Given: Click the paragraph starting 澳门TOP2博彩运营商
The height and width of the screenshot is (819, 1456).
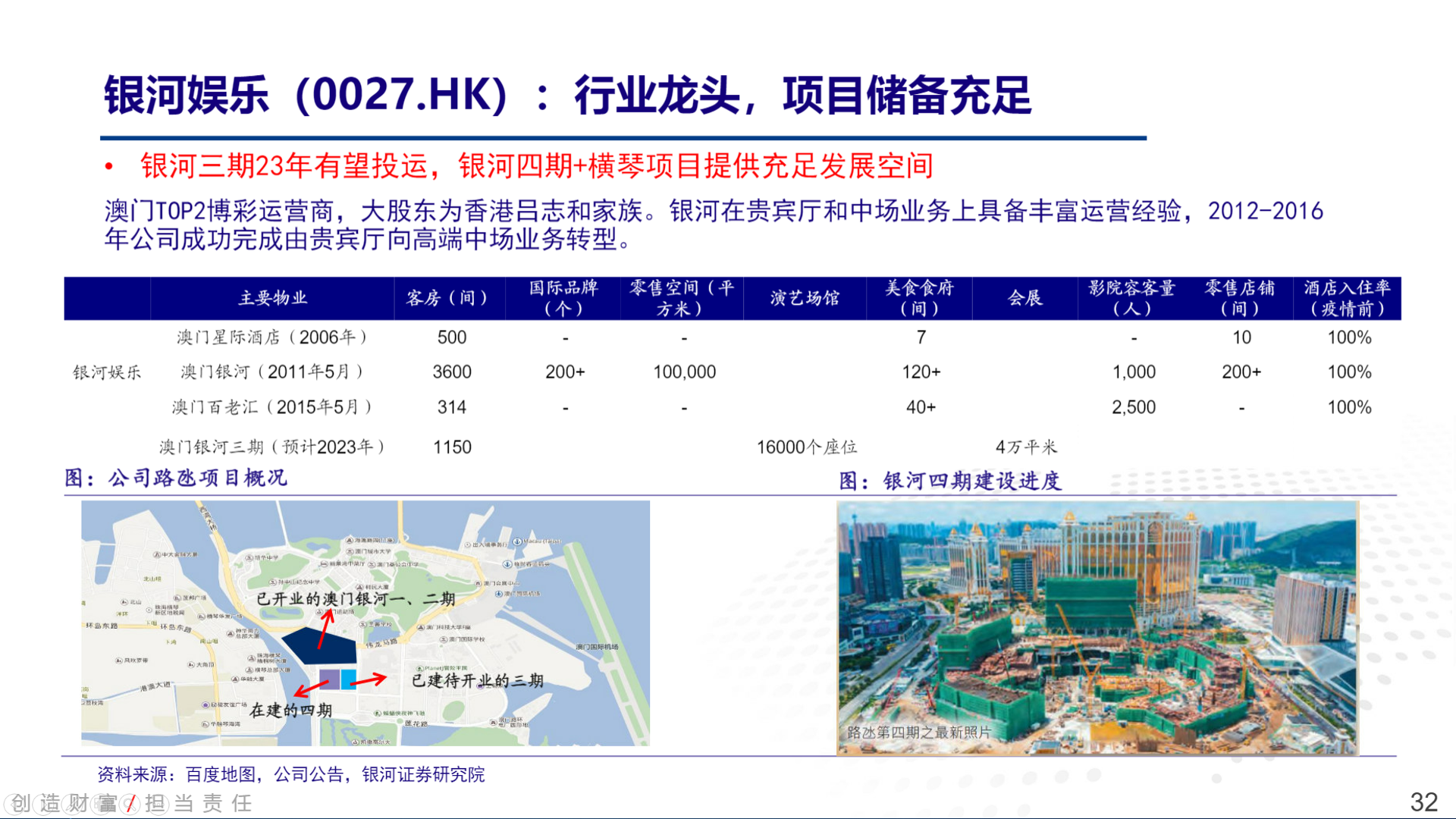Looking at the screenshot, I should (x=714, y=224).
